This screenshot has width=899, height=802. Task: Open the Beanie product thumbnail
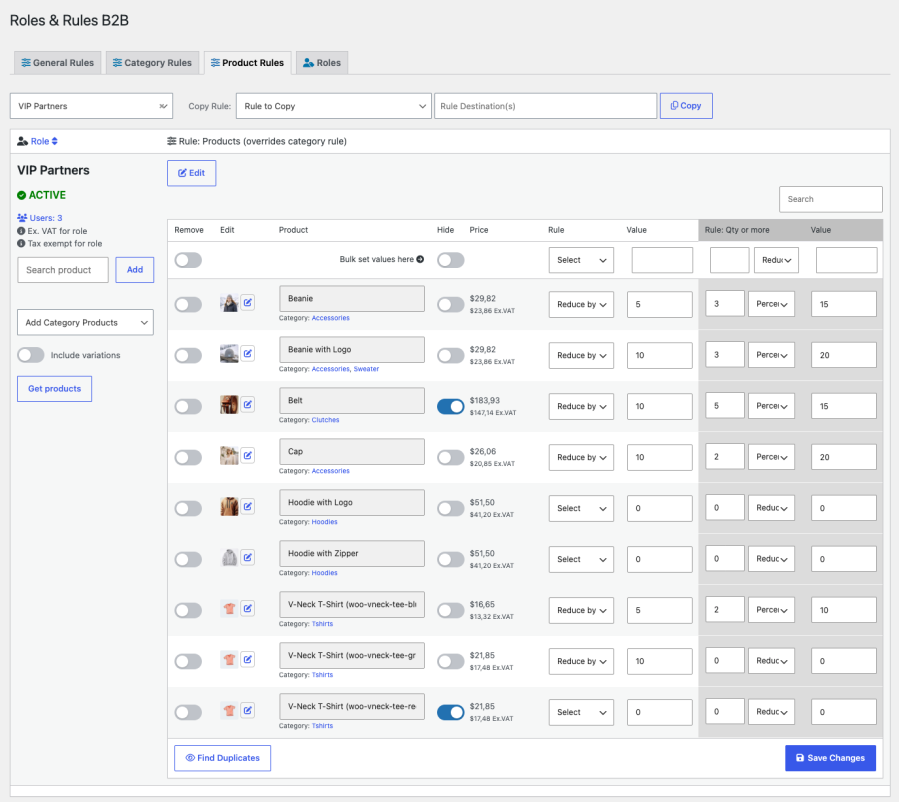click(x=229, y=303)
